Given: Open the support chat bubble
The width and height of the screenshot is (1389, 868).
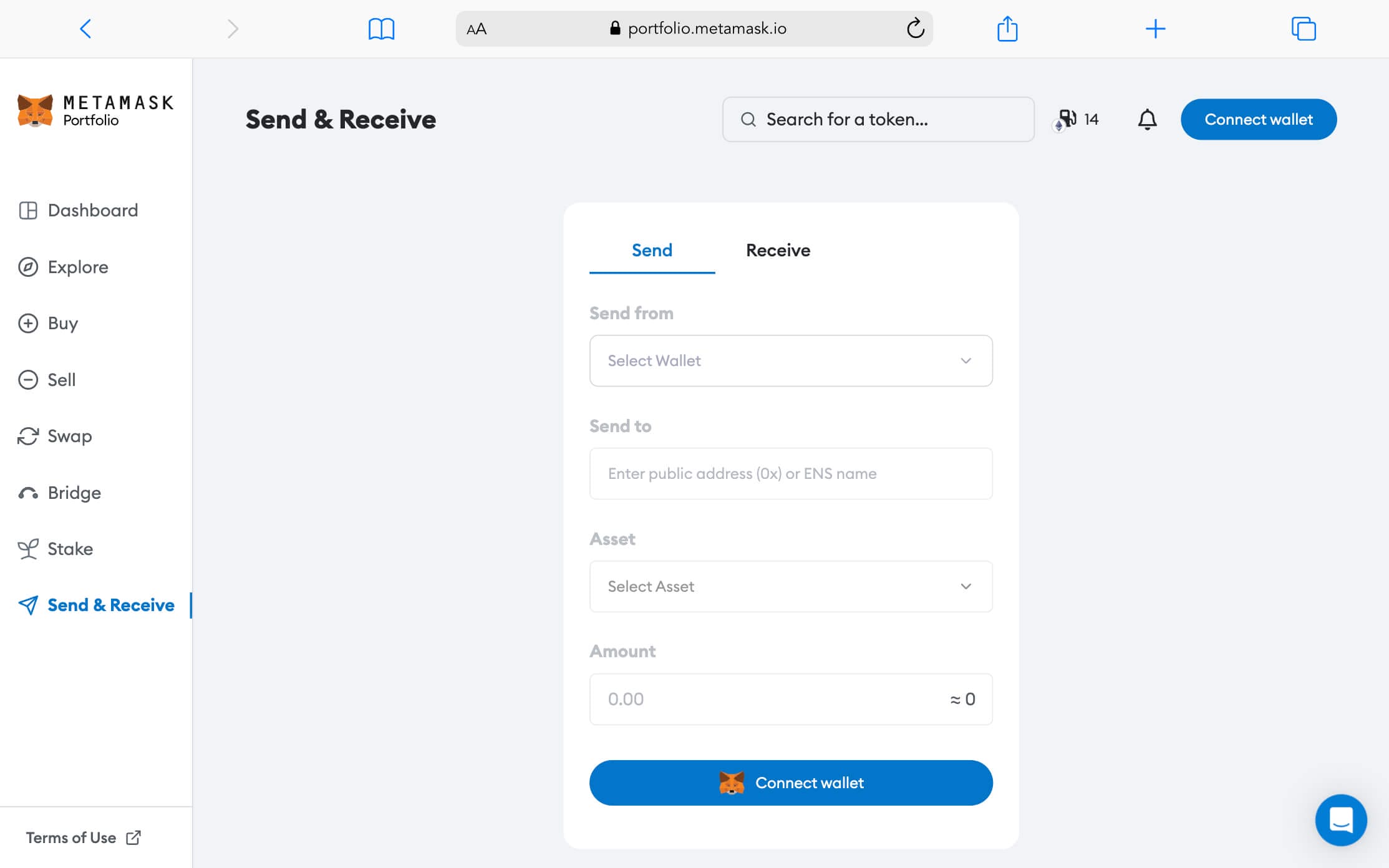Looking at the screenshot, I should point(1340,819).
